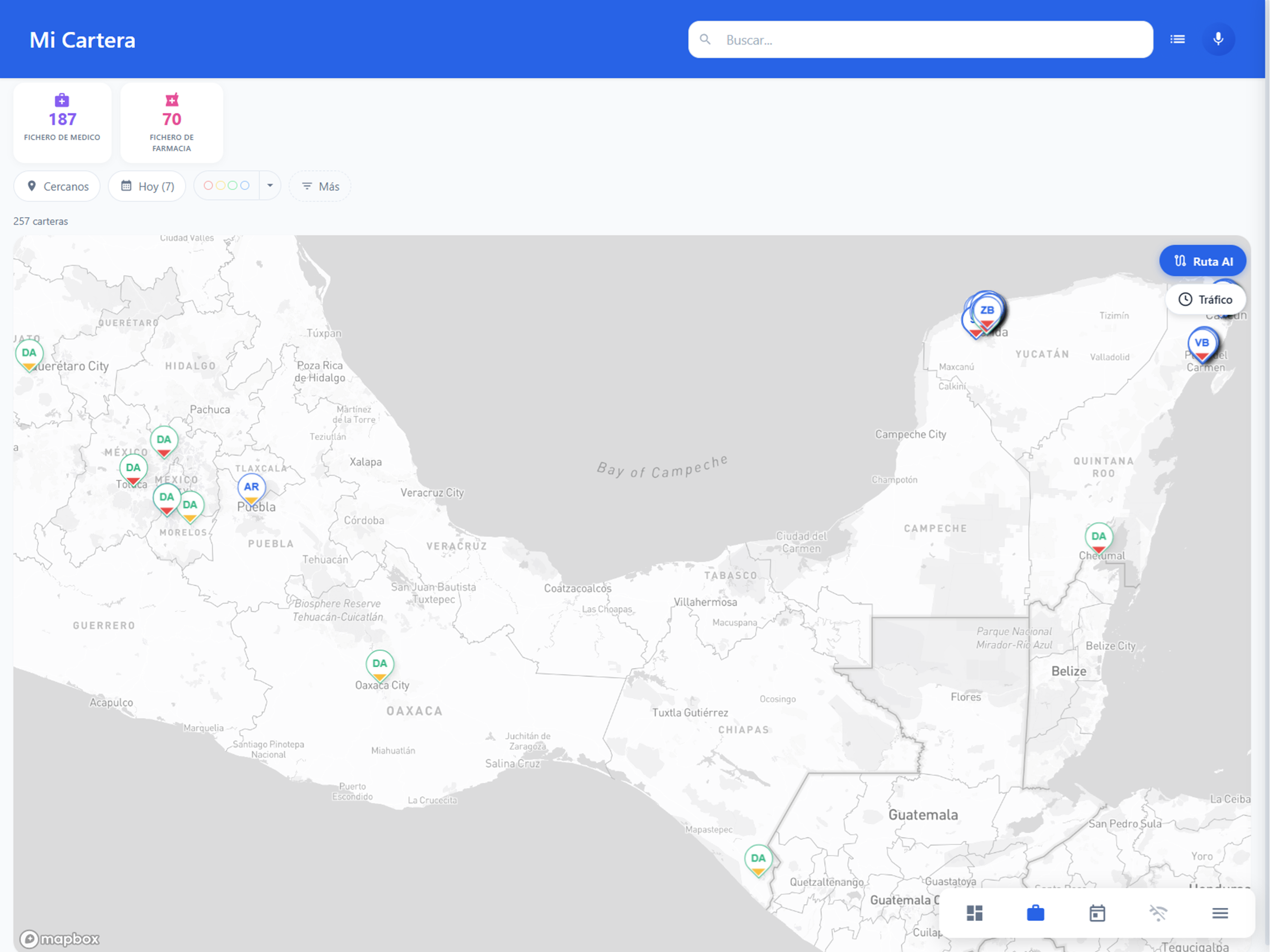The width and height of the screenshot is (1270, 952).
Task: Click the DA marker at Oaxaca City
Action: (379, 667)
